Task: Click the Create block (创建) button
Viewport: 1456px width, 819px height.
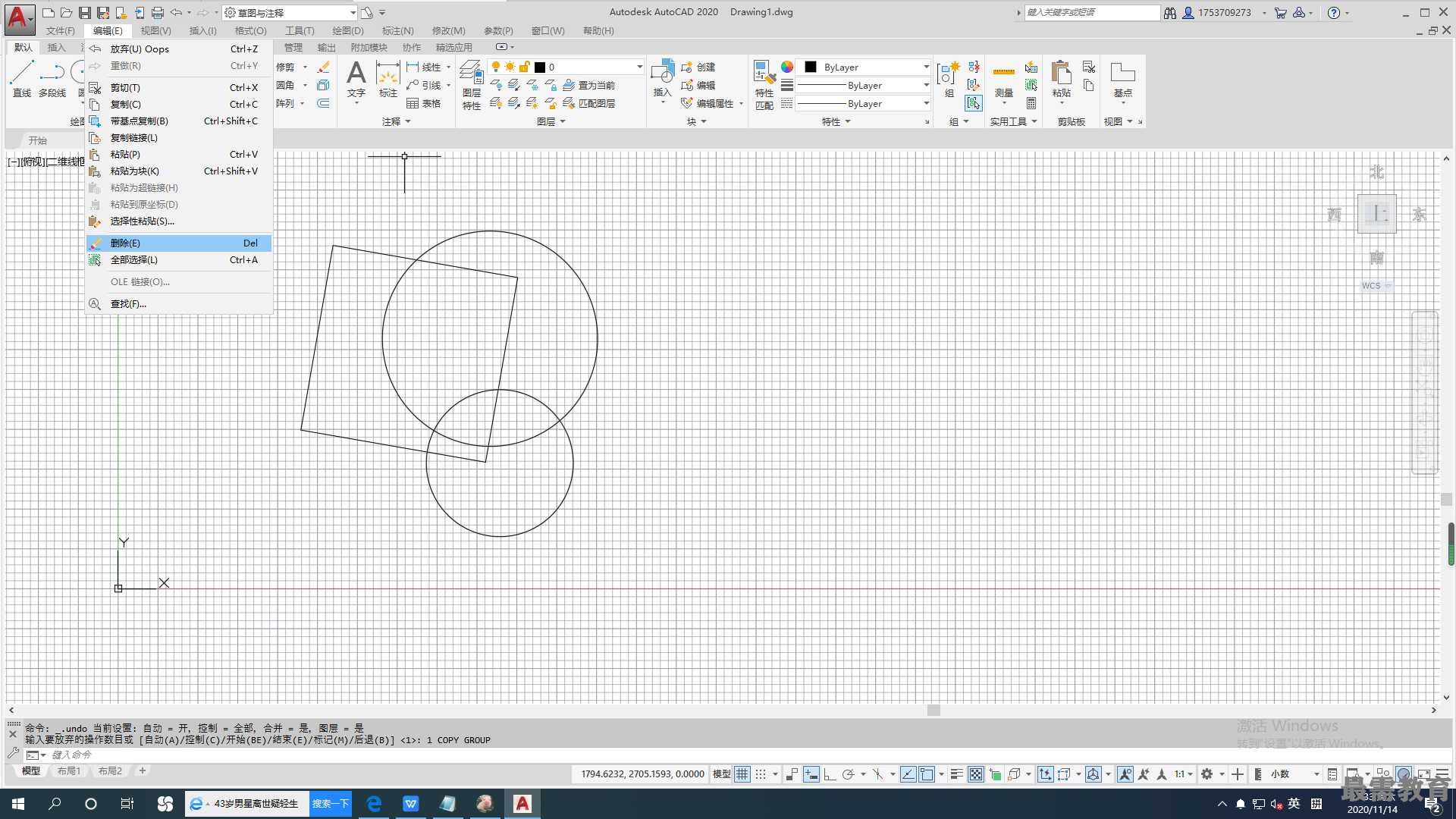Action: [698, 67]
